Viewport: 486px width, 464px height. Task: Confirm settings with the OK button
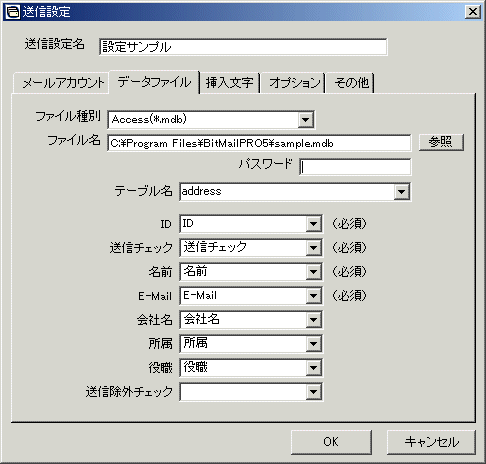331,442
